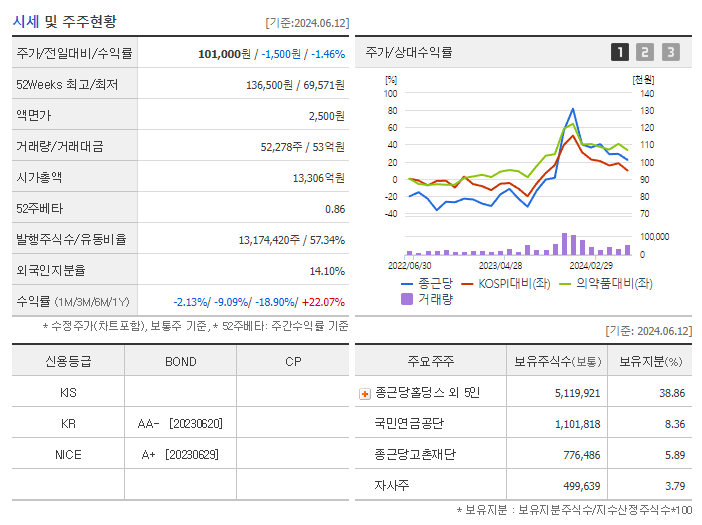Screen dimensions: 702x525
Task: Click the 시가총액 13,306억원 value
Action: 319,178
